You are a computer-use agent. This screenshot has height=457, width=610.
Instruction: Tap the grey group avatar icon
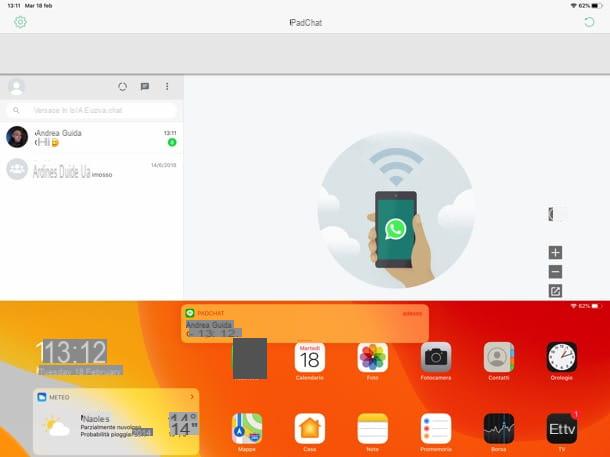coord(17,169)
